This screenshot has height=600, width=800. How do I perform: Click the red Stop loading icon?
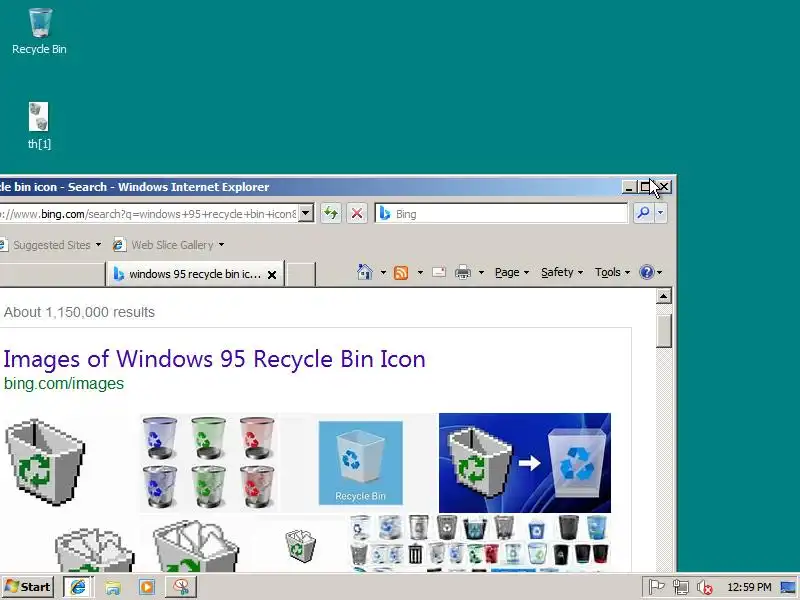[x=357, y=213]
